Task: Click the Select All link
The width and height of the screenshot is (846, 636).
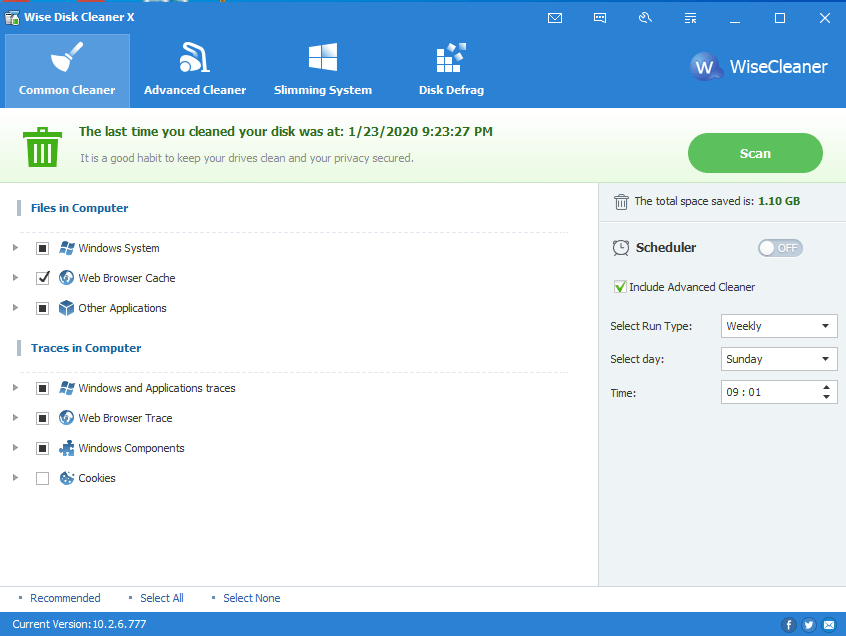Action: coord(162,598)
